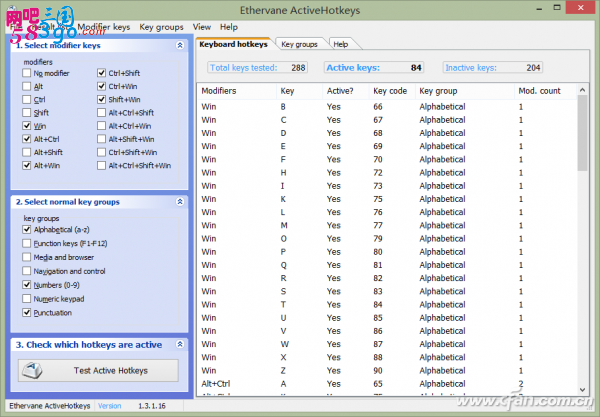Switch to the Key groups tab

(299, 44)
